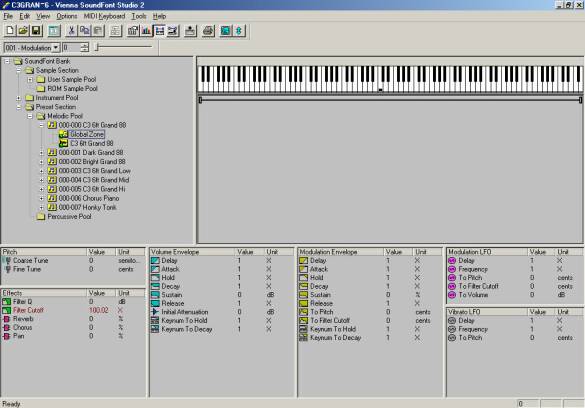Open the MIDI Keyboard menu
Viewport: 585px width, 408px height.
click(x=104, y=16)
